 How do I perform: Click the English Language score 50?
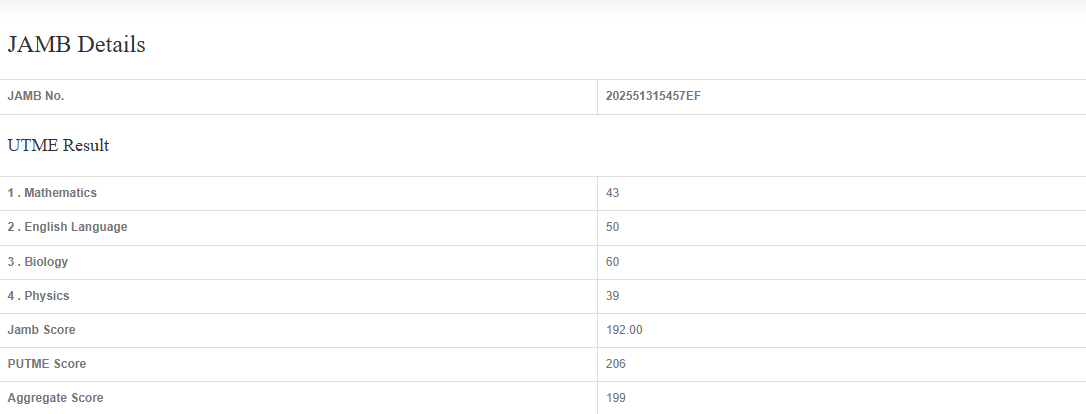point(613,227)
